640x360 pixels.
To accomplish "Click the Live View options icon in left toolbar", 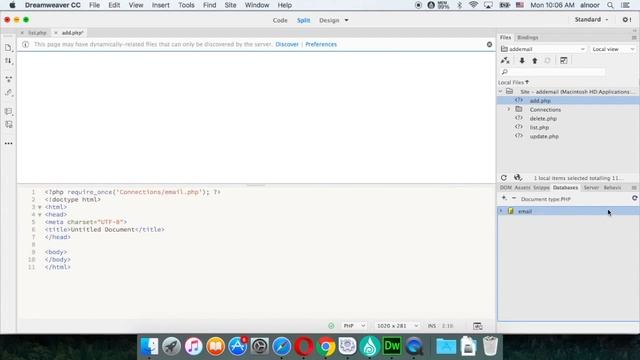I will 9,79.
